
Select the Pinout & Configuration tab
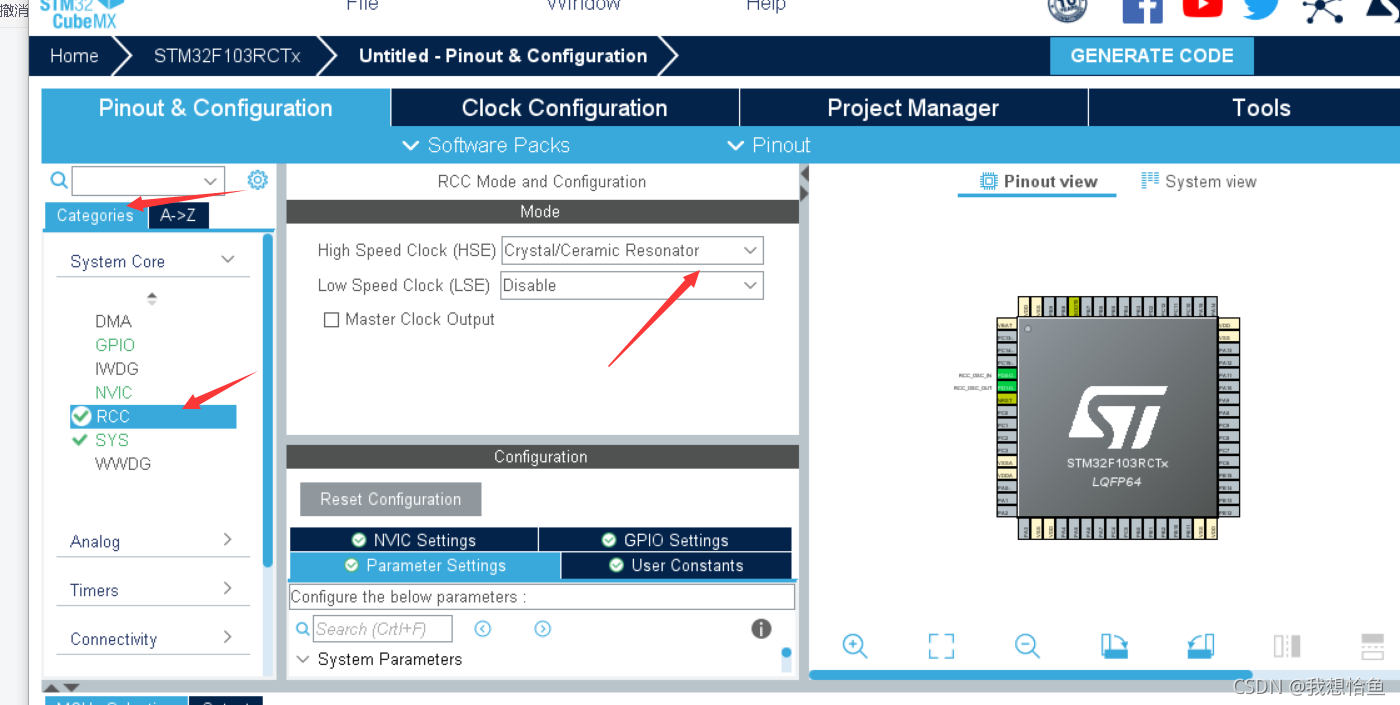click(x=215, y=108)
